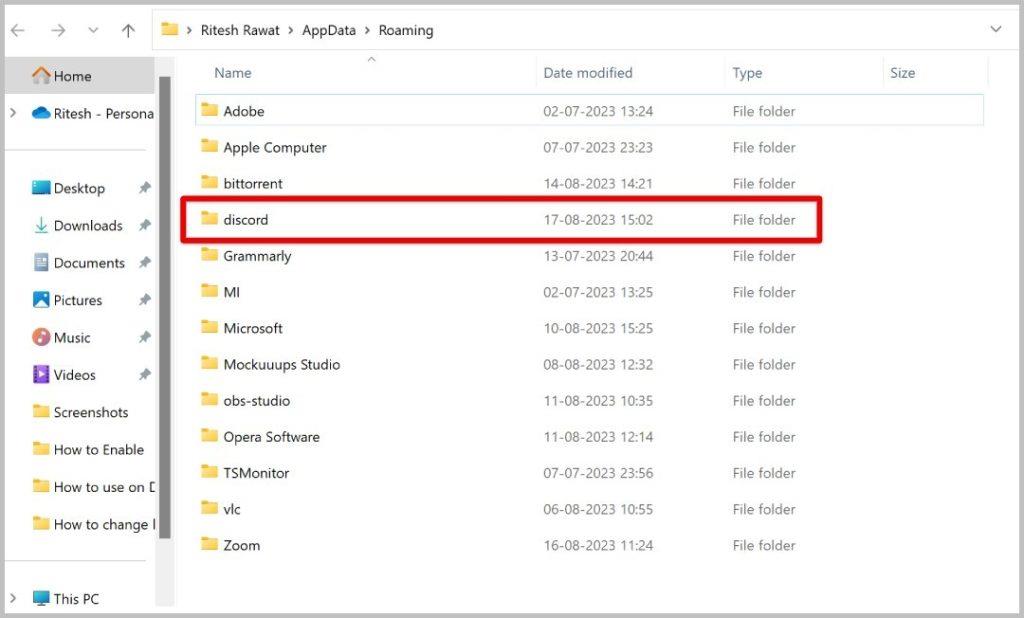Click pin icon next to Music

(x=144, y=337)
